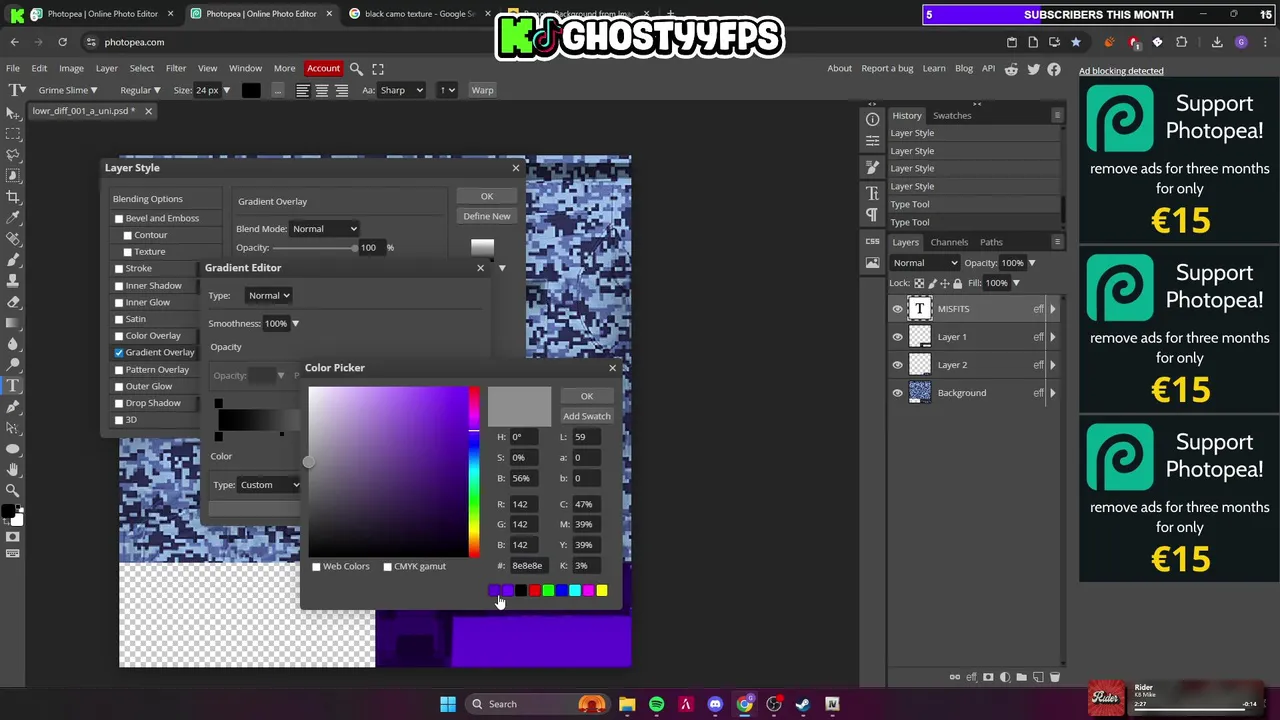Select the Pen tool
Image resolution: width=1280 pixels, height=720 pixels.
pyautogui.click(x=13, y=407)
